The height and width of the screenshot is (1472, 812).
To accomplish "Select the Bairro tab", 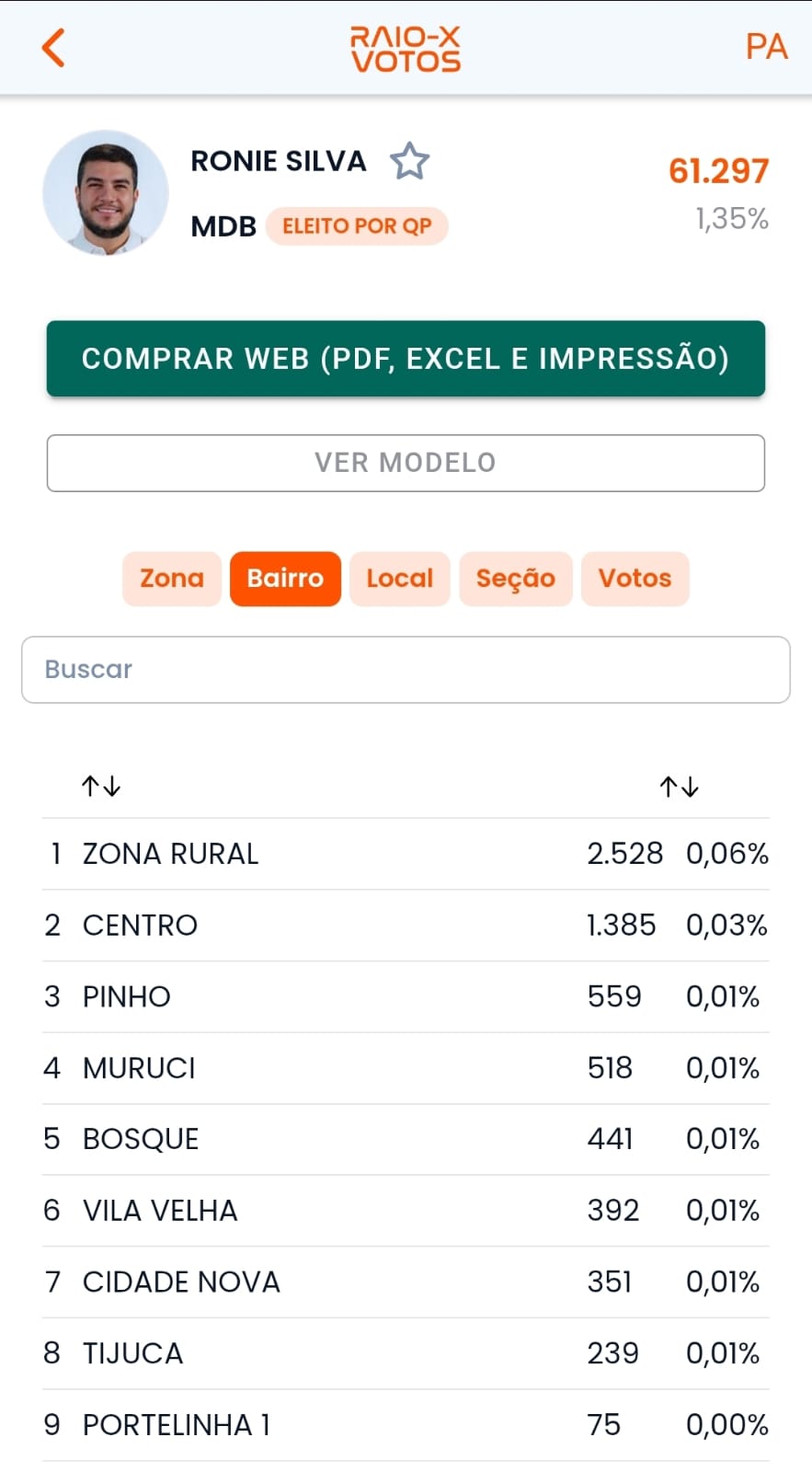I will pyautogui.click(x=285, y=579).
